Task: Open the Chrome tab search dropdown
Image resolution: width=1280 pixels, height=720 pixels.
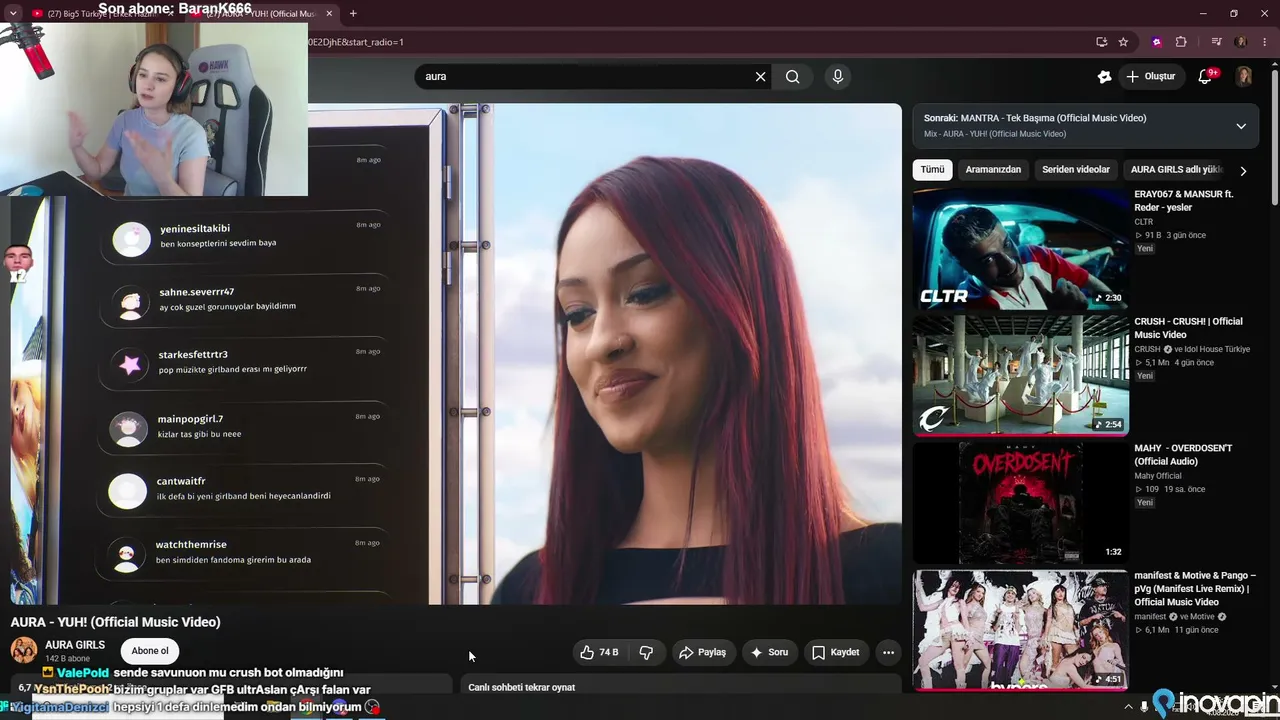Action: click(13, 13)
